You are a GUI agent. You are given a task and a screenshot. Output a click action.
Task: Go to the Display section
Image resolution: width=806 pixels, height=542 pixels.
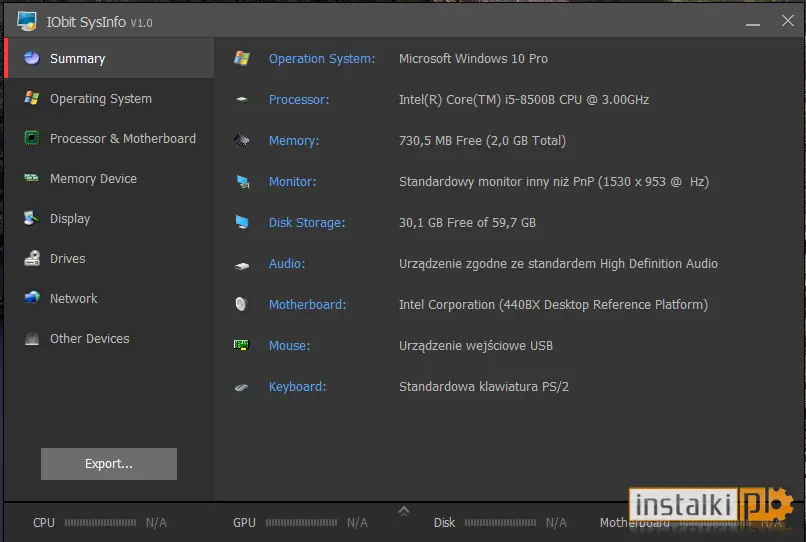109,219
